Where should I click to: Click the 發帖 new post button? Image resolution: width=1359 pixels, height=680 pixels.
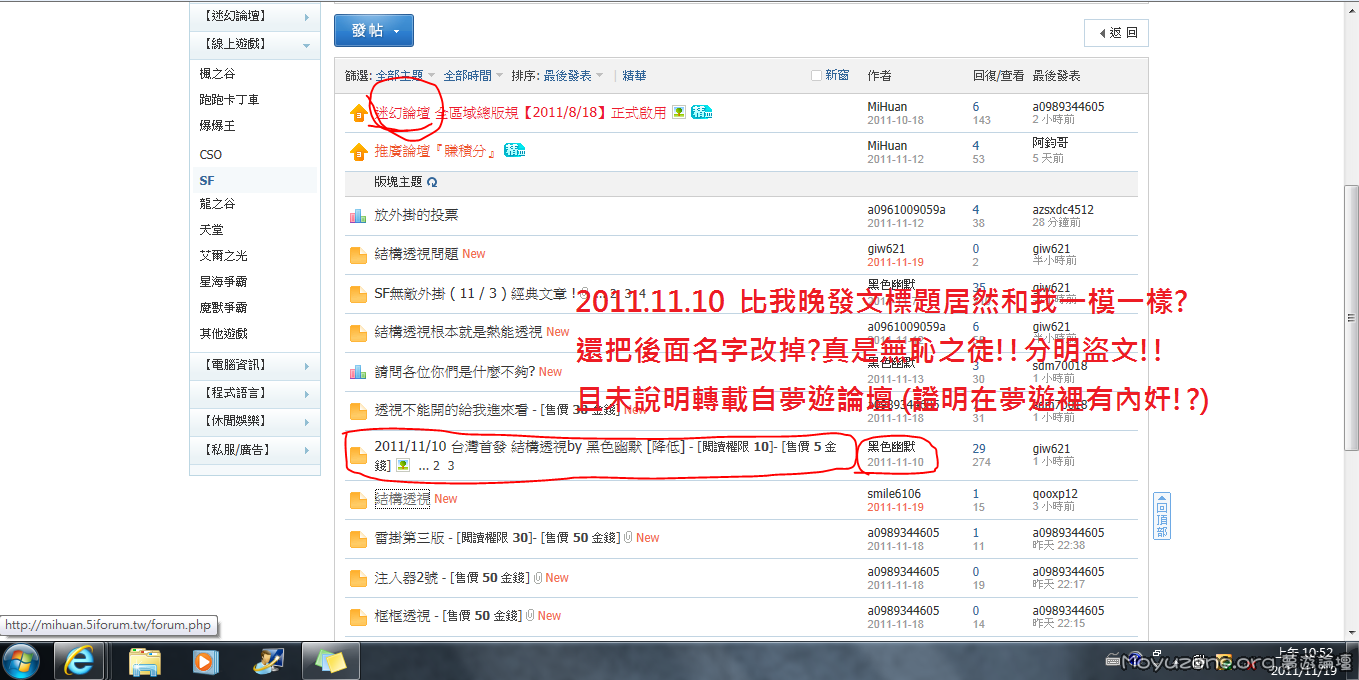373,30
